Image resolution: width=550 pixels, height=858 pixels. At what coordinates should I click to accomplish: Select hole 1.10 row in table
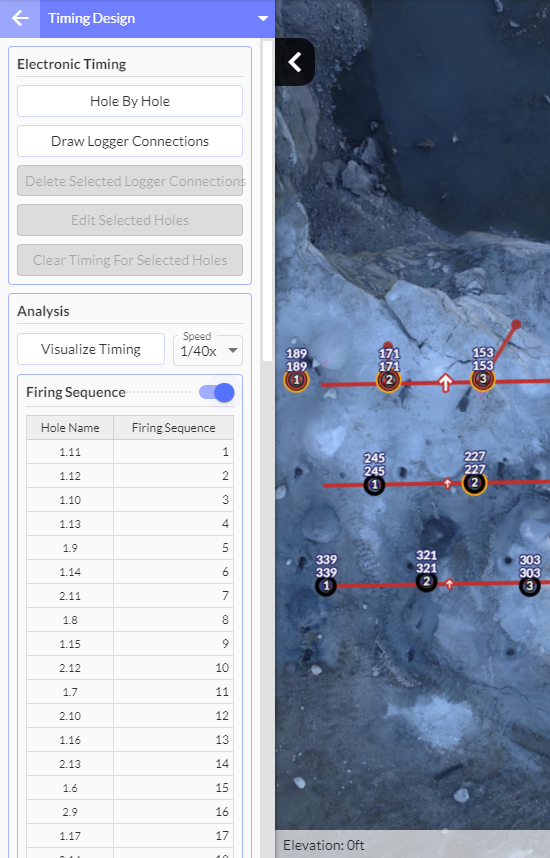[x=130, y=500]
